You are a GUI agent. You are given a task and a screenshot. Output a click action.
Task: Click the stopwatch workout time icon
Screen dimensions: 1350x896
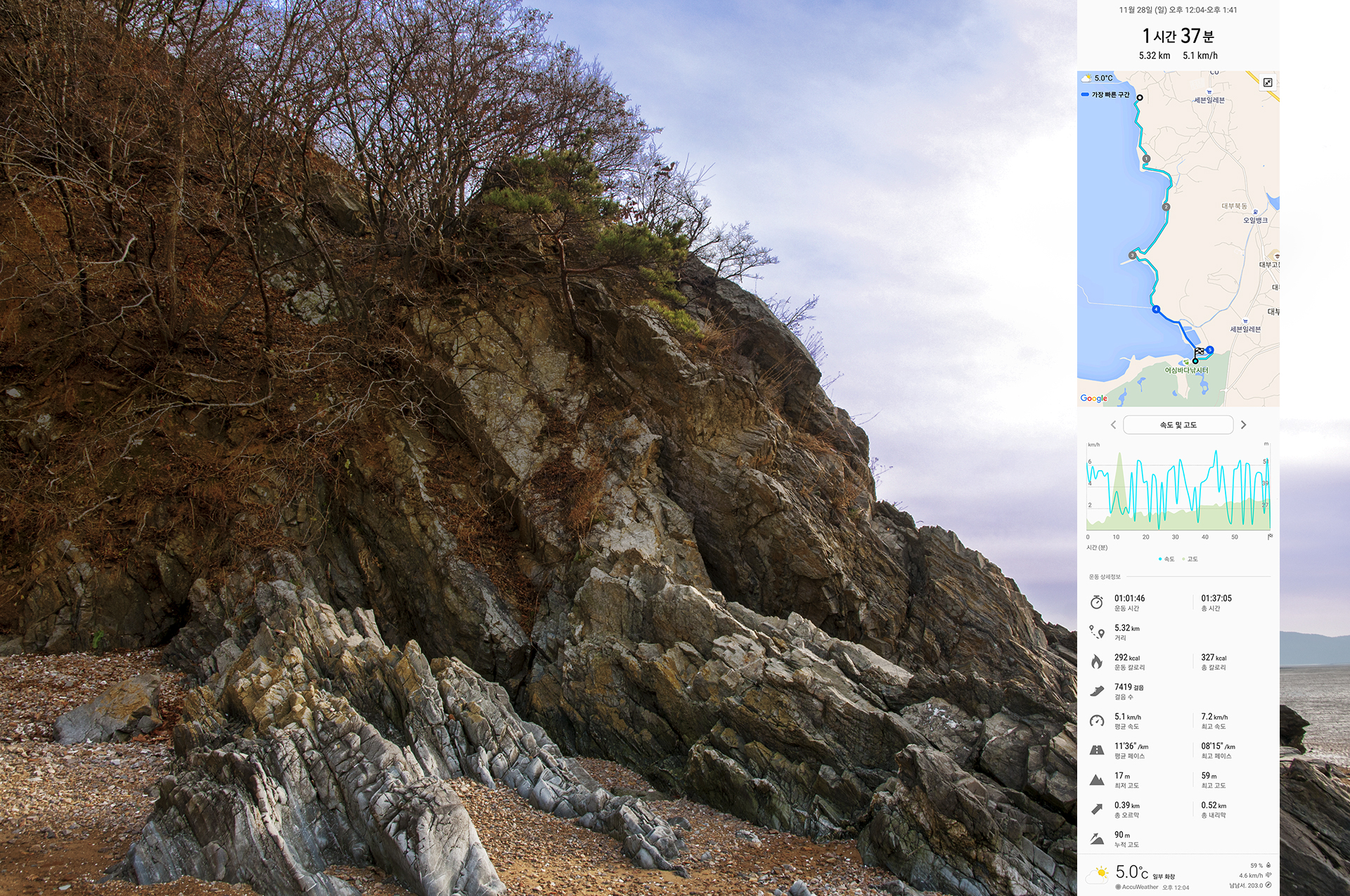[1096, 602]
